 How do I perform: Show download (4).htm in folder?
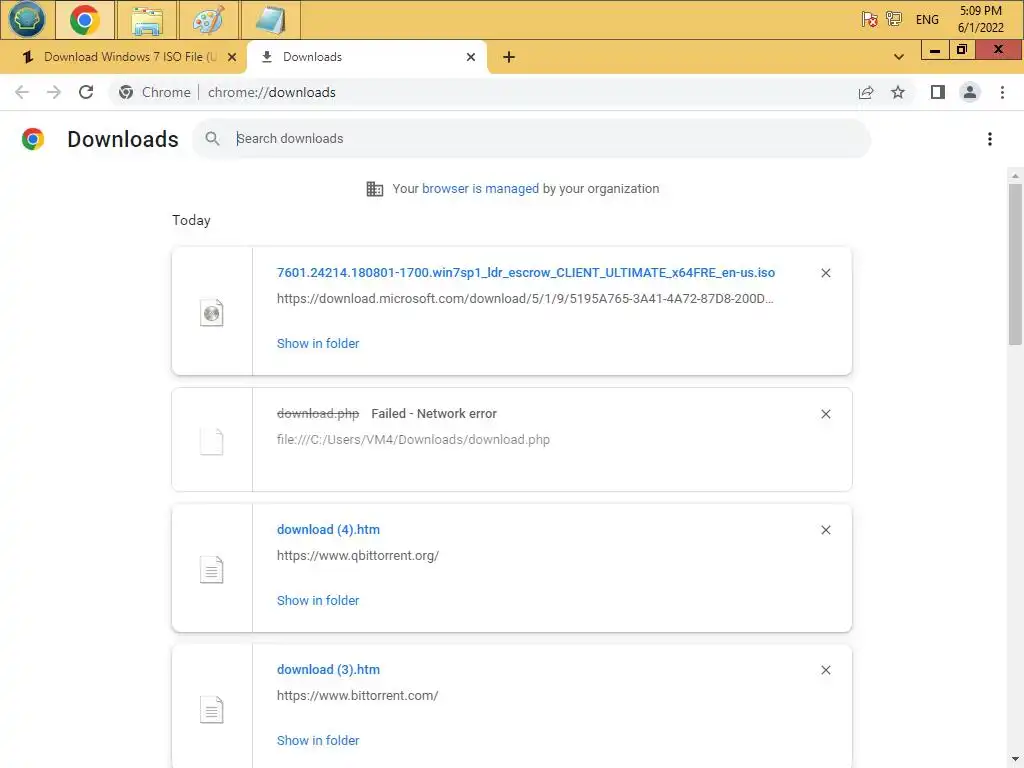[x=318, y=600]
